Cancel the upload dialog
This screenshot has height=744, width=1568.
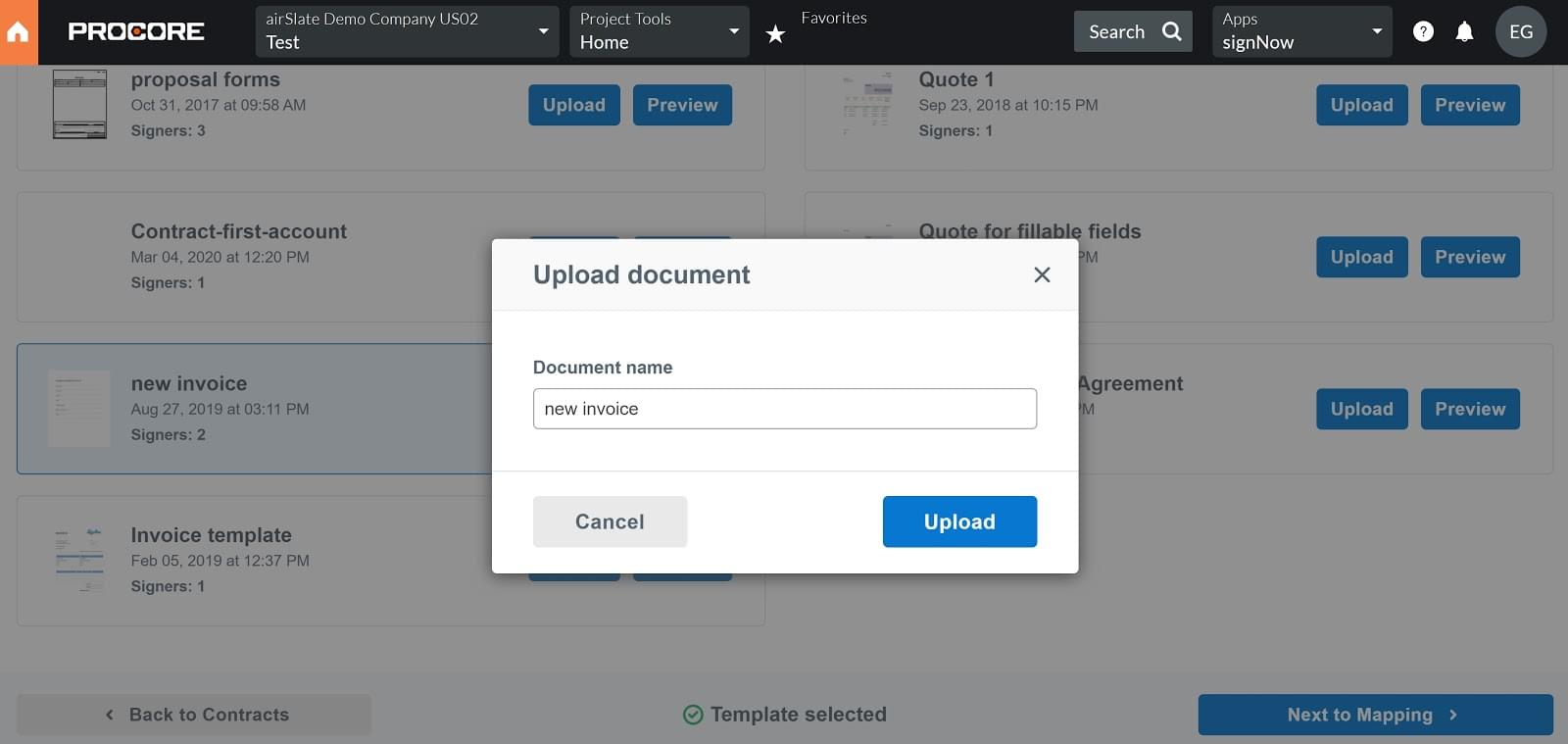[610, 521]
